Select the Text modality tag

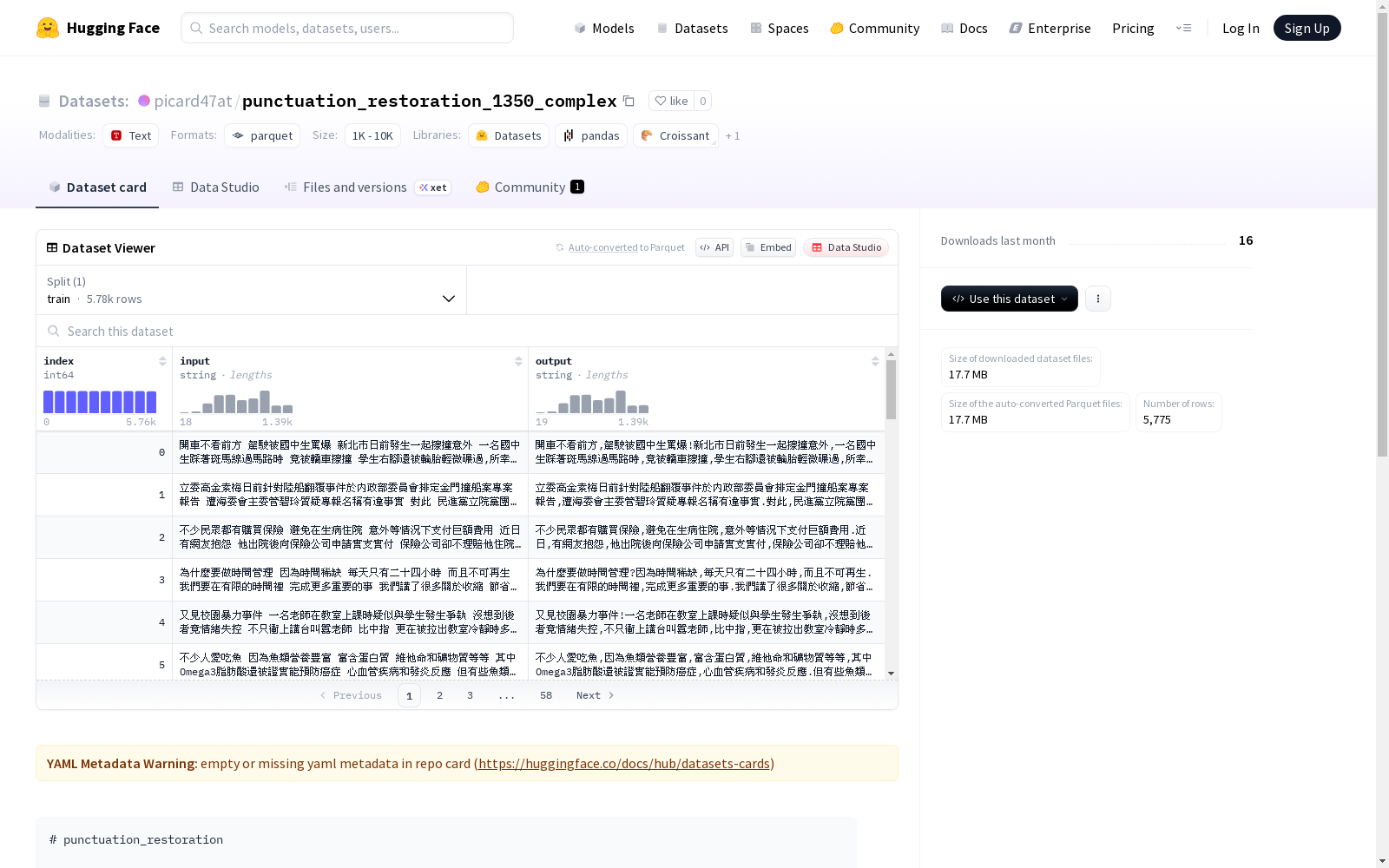click(x=131, y=135)
